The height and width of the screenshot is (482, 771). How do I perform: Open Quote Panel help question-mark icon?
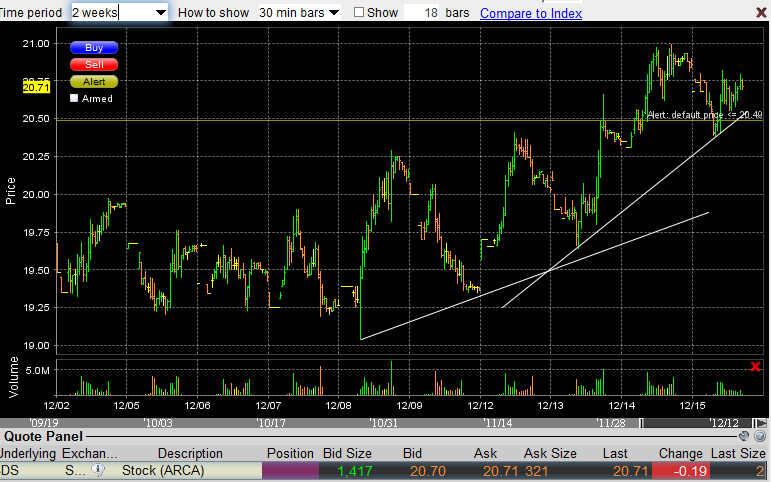[760, 436]
